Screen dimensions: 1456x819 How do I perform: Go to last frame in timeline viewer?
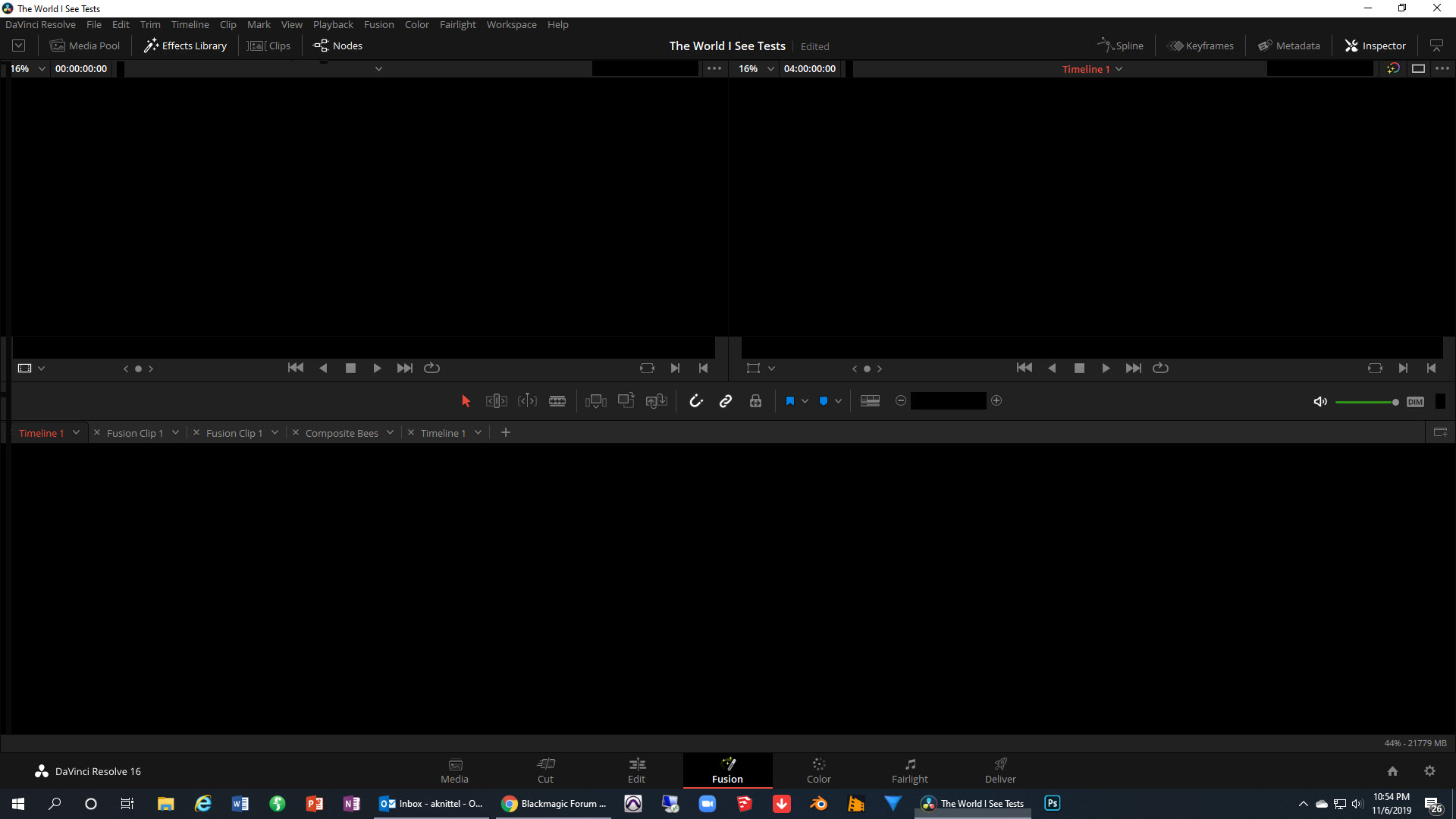tap(1134, 368)
